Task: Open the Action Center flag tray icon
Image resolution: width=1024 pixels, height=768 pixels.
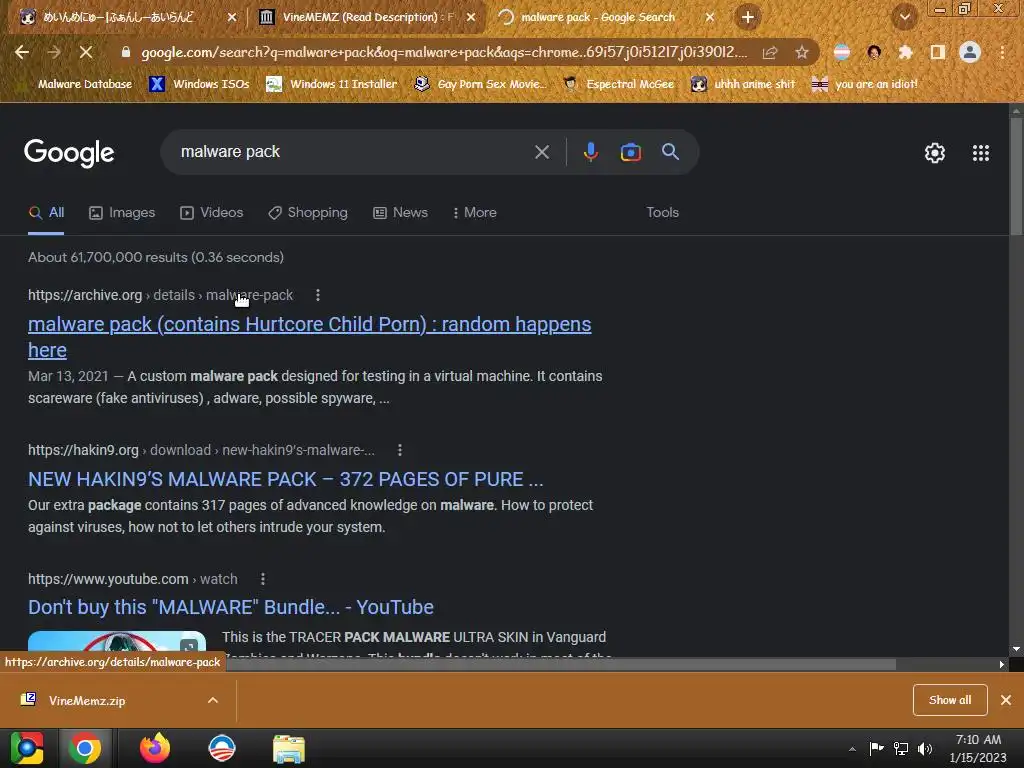Action: click(876, 748)
